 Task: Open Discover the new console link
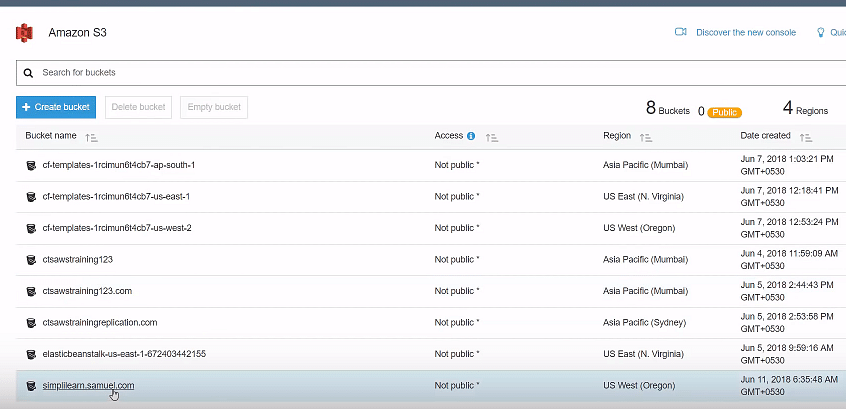(746, 32)
